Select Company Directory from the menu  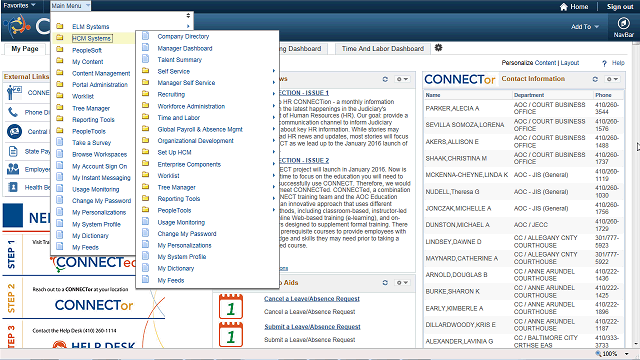(183, 36)
